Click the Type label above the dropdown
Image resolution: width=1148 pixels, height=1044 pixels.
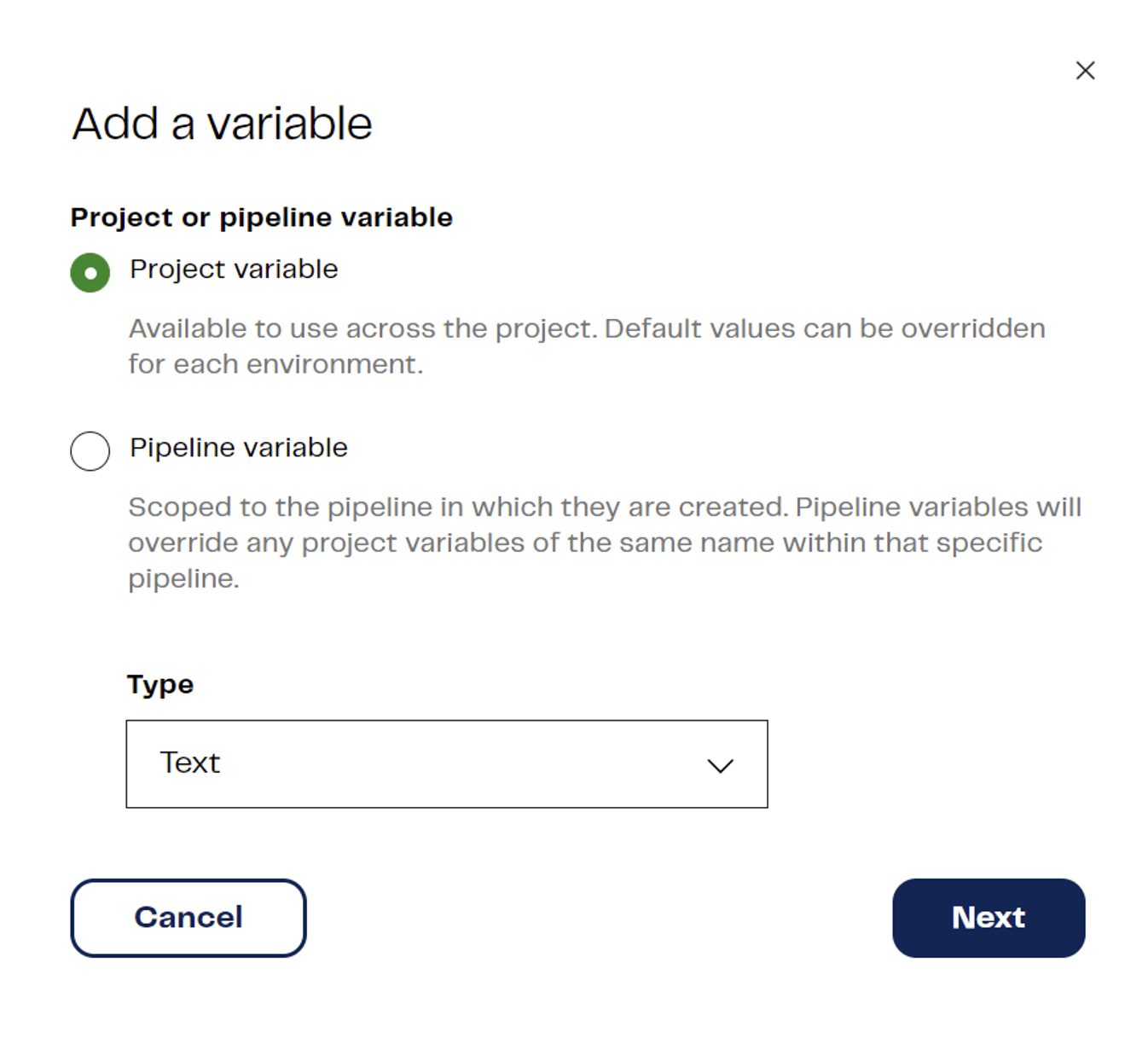click(x=160, y=683)
